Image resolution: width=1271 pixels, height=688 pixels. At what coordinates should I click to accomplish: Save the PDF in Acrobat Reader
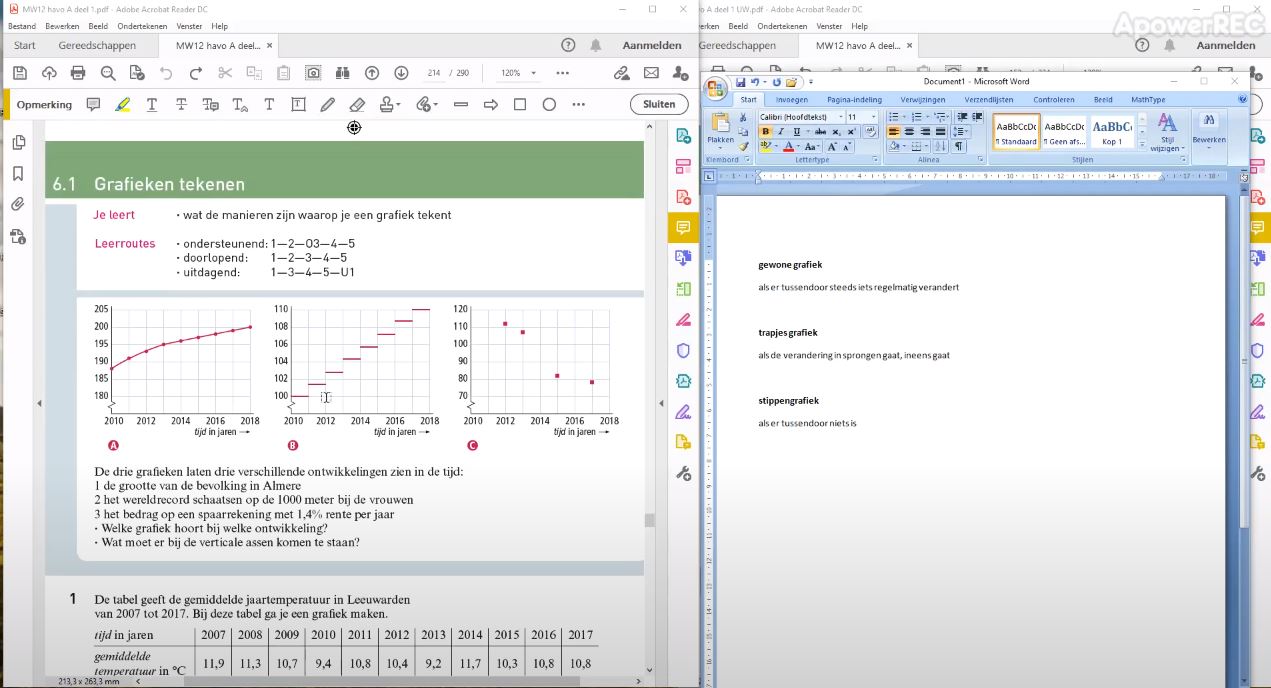coord(19,73)
